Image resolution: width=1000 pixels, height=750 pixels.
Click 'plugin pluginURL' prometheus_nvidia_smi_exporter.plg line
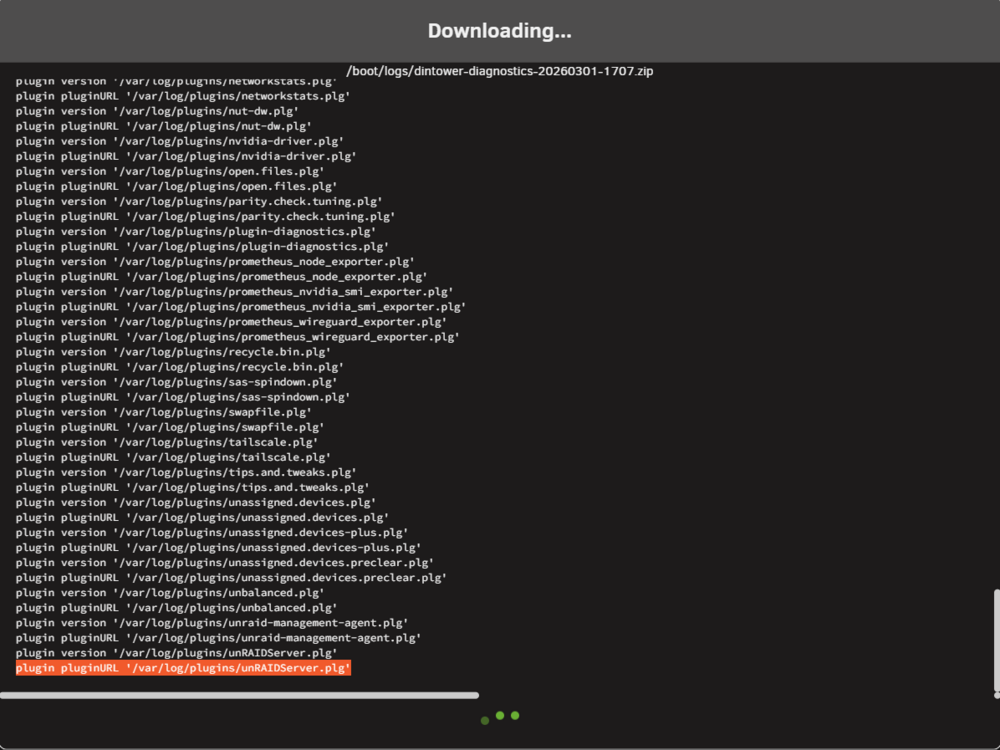coord(241,307)
